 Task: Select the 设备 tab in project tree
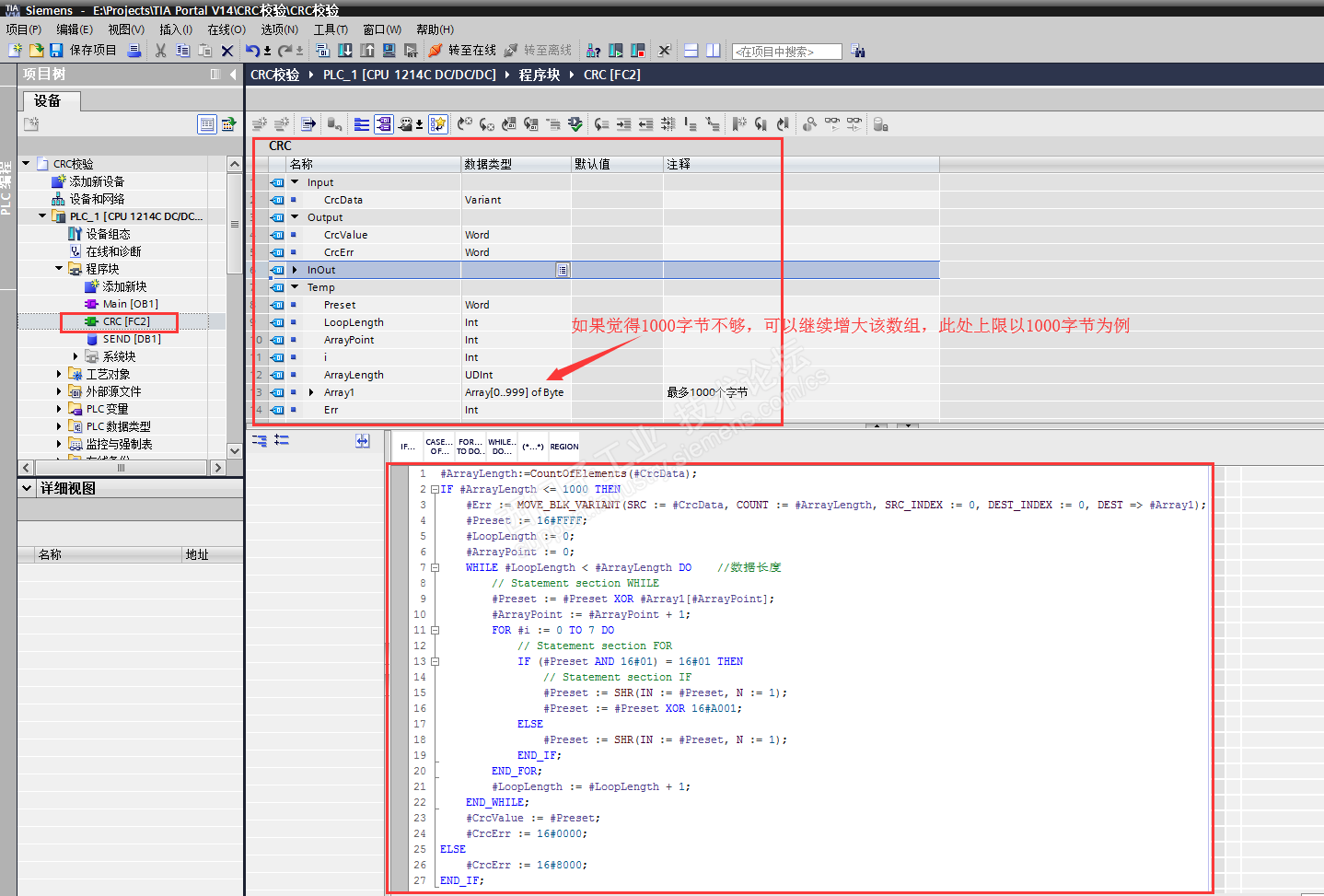48,100
